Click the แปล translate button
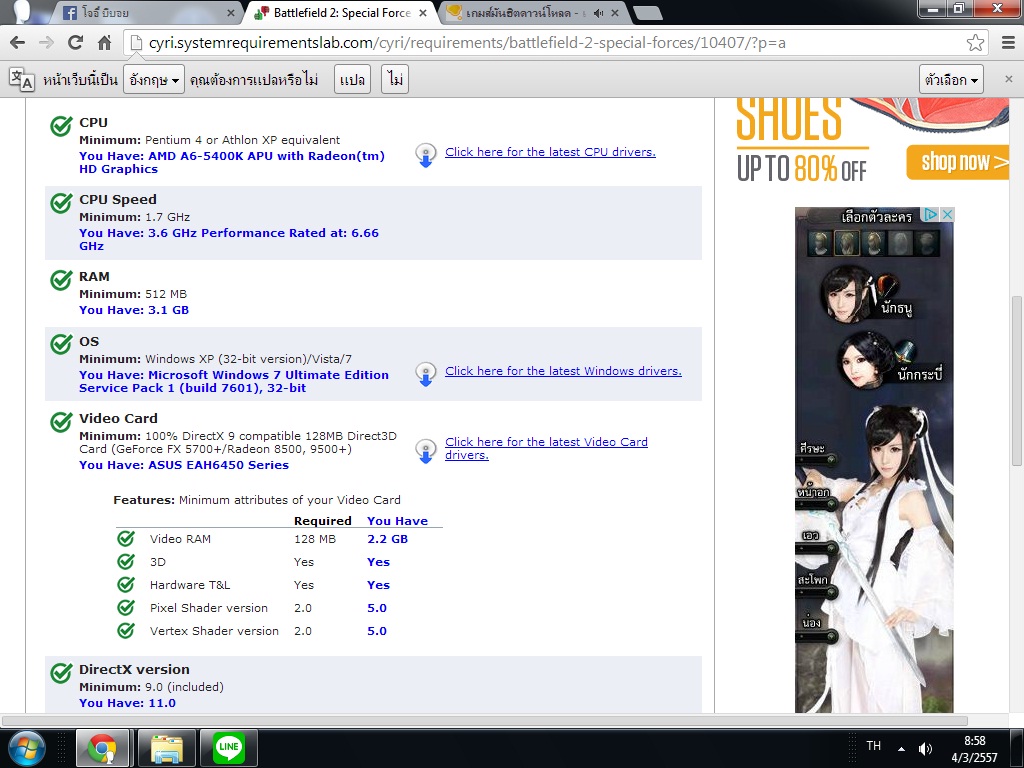Screen dimensions: 1024x768 pyautogui.click(x=353, y=80)
